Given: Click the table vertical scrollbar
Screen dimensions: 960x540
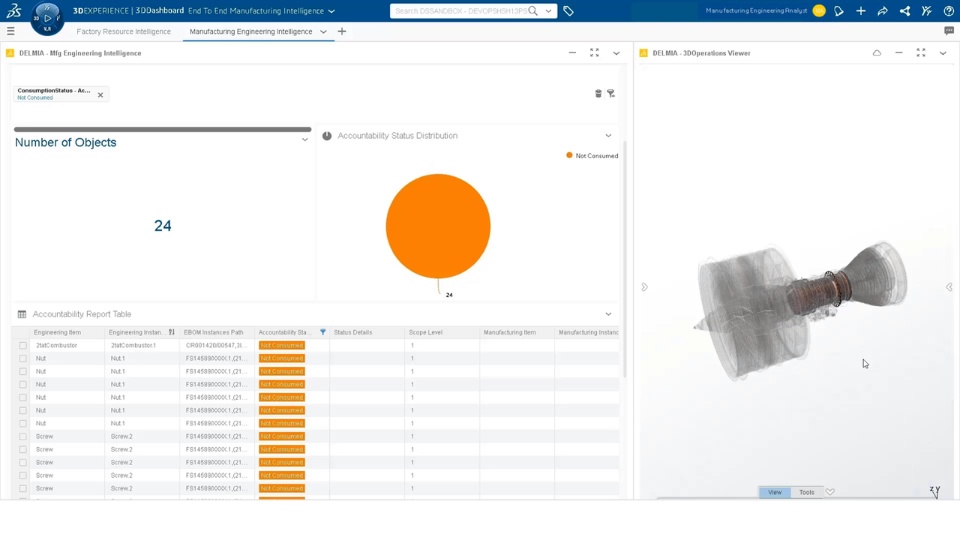Looking at the screenshot, I should [x=624, y=259].
